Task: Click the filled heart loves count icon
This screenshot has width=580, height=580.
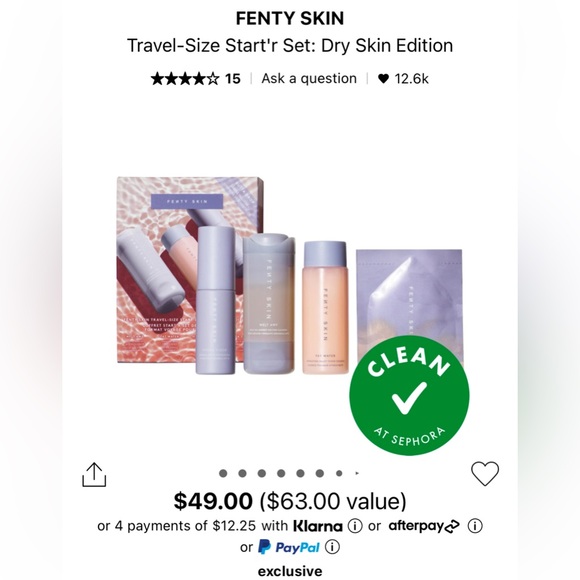Action: click(384, 78)
